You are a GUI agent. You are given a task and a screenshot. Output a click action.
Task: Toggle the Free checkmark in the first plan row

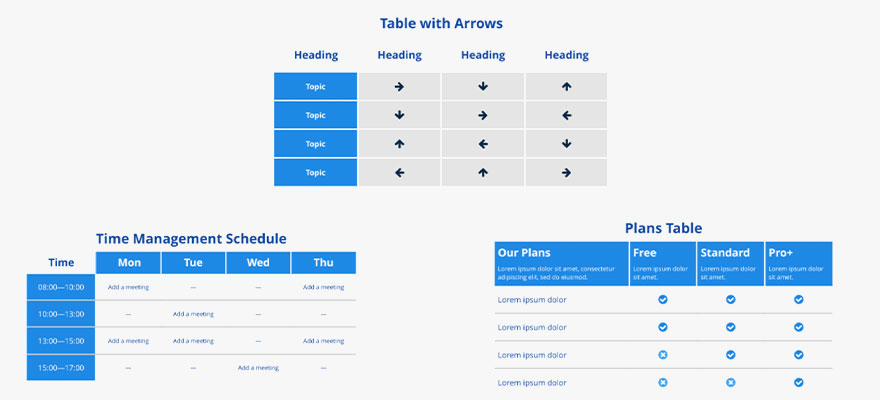[663, 300]
